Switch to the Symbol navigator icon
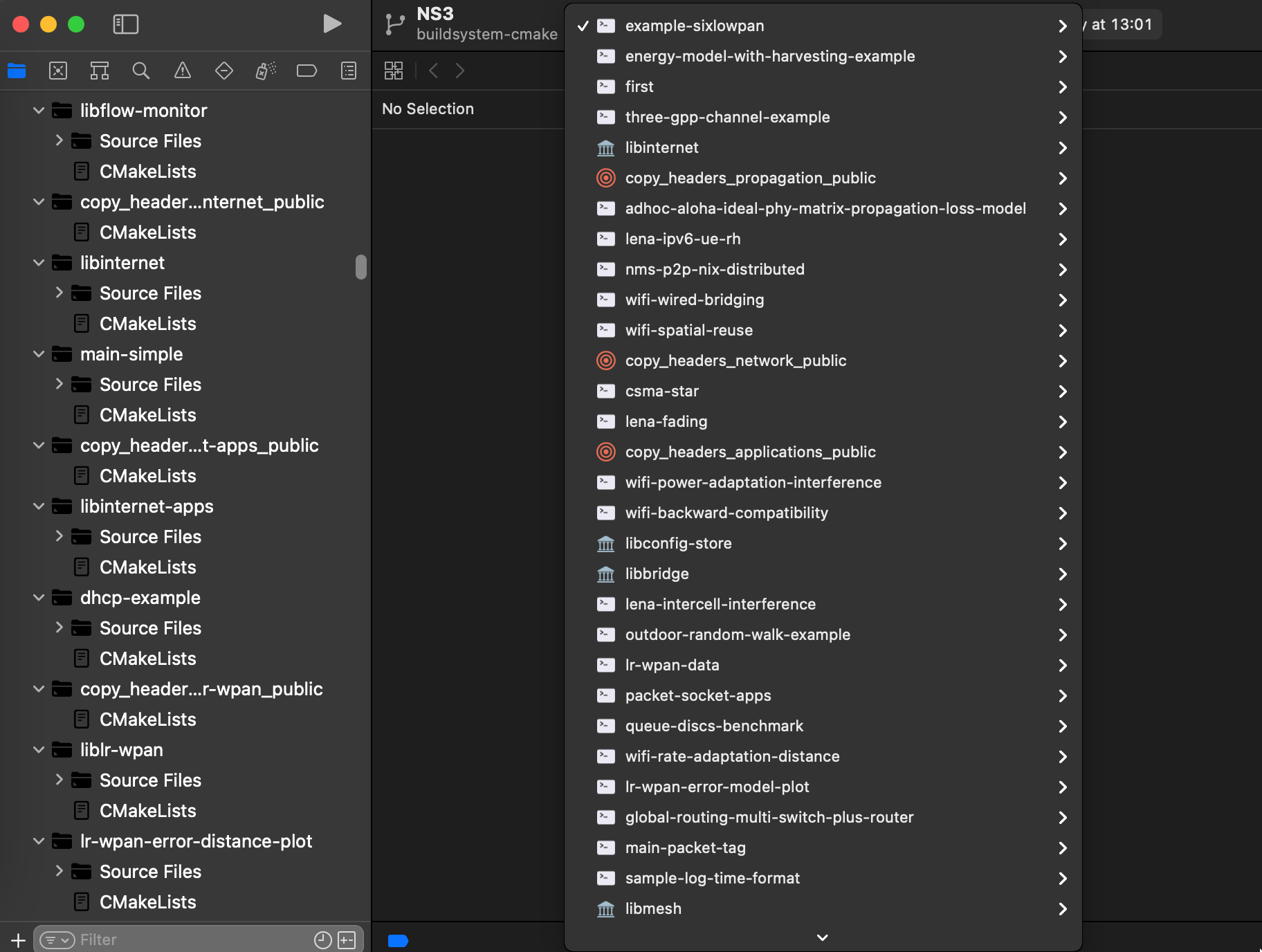The height and width of the screenshot is (952, 1262). pos(100,71)
